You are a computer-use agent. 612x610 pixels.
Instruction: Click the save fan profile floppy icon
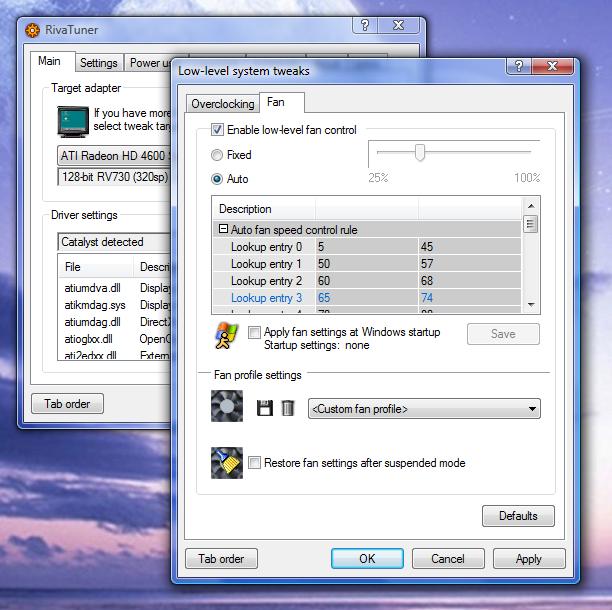click(x=265, y=408)
